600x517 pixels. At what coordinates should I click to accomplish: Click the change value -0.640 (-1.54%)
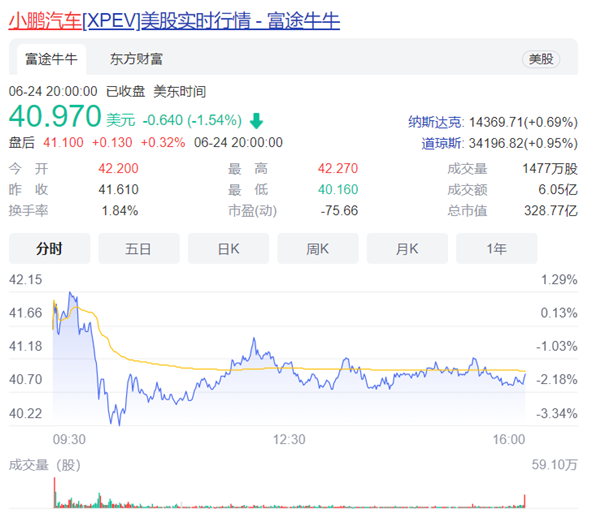click(192, 120)
